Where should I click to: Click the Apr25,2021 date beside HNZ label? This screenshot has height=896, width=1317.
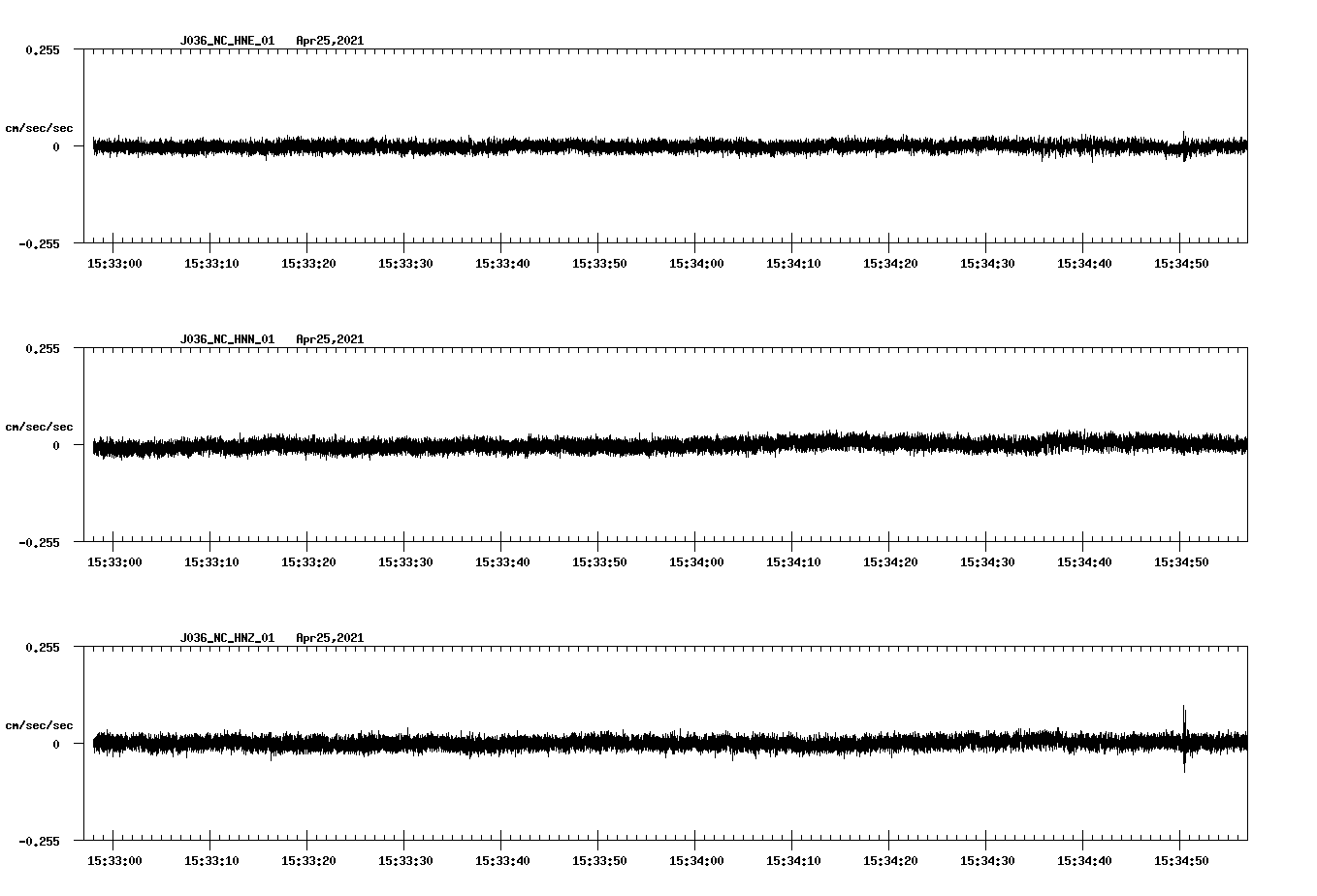pyautogui.click(x=330, y=638)
